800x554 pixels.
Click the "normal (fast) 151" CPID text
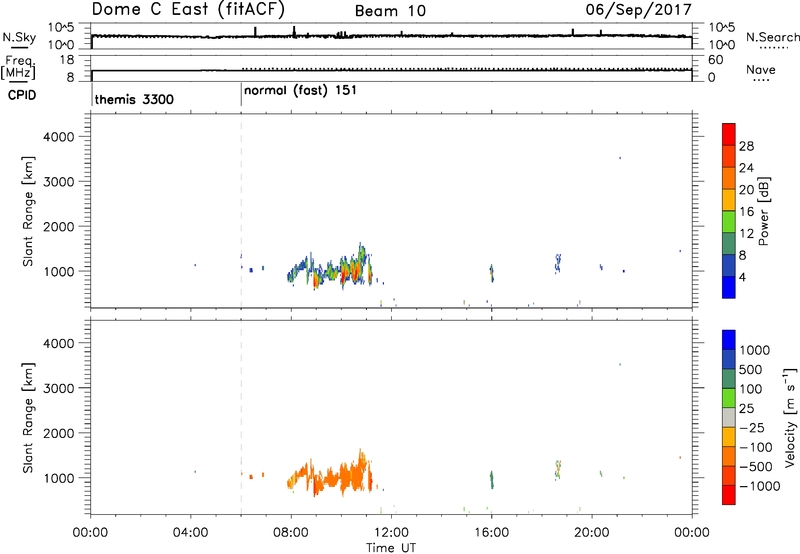300,91
